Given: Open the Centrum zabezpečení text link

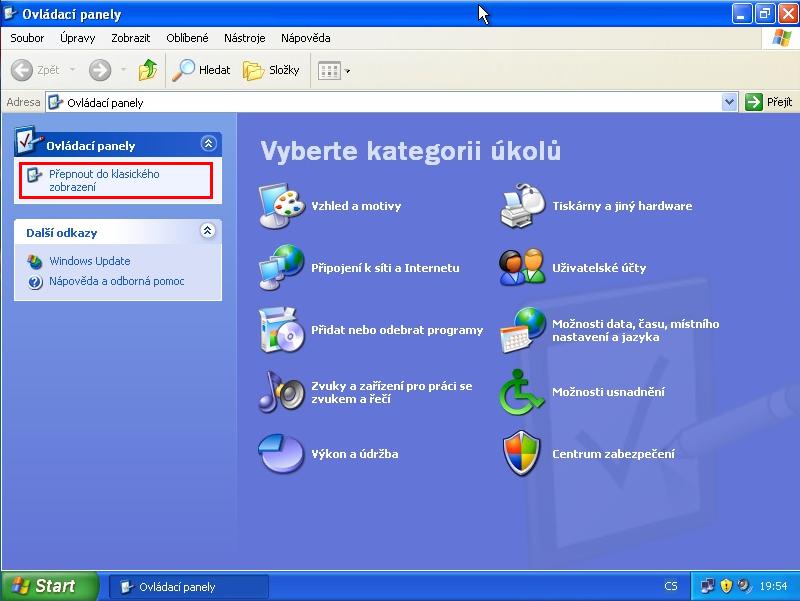Looking at the screenshot, I should [x=613, y=454].
